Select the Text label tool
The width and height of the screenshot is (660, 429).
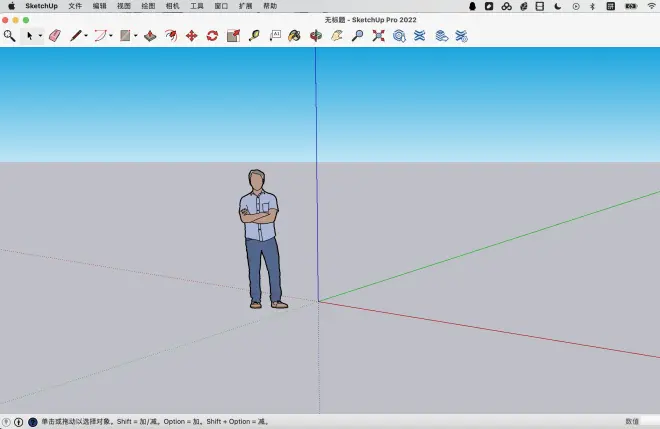click(275, 35)
